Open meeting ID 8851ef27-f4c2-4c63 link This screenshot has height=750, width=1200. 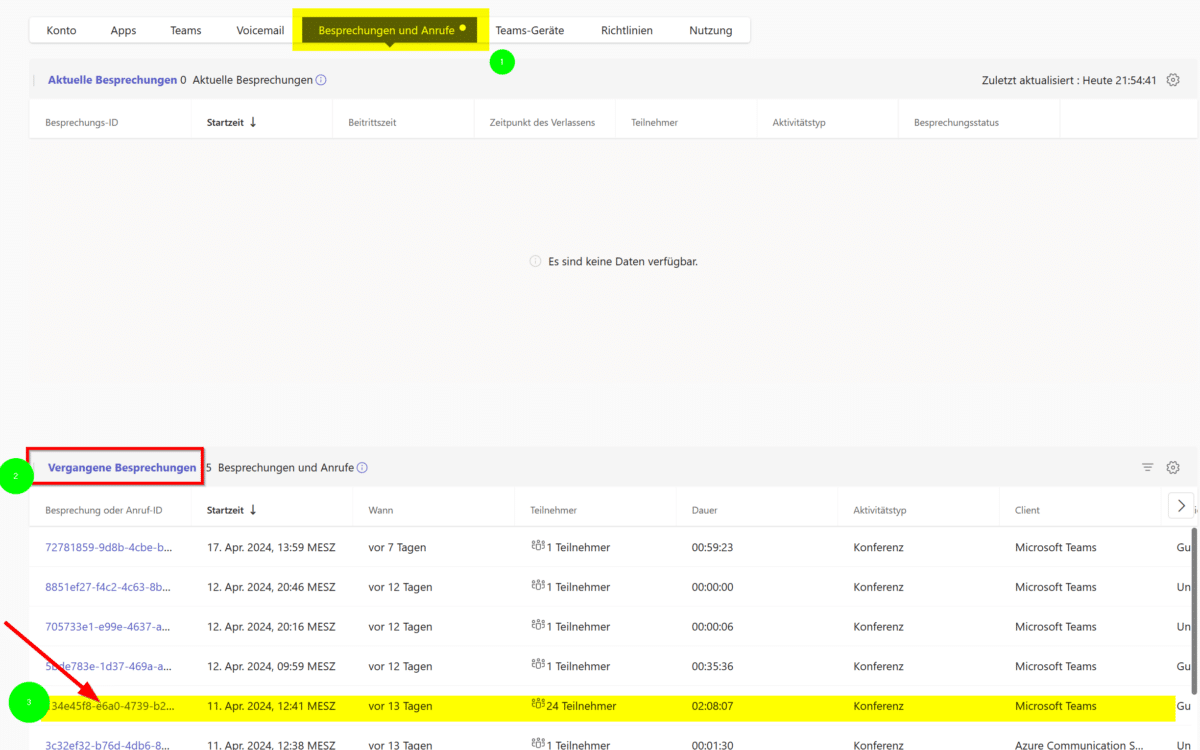(x=109, y=587)
